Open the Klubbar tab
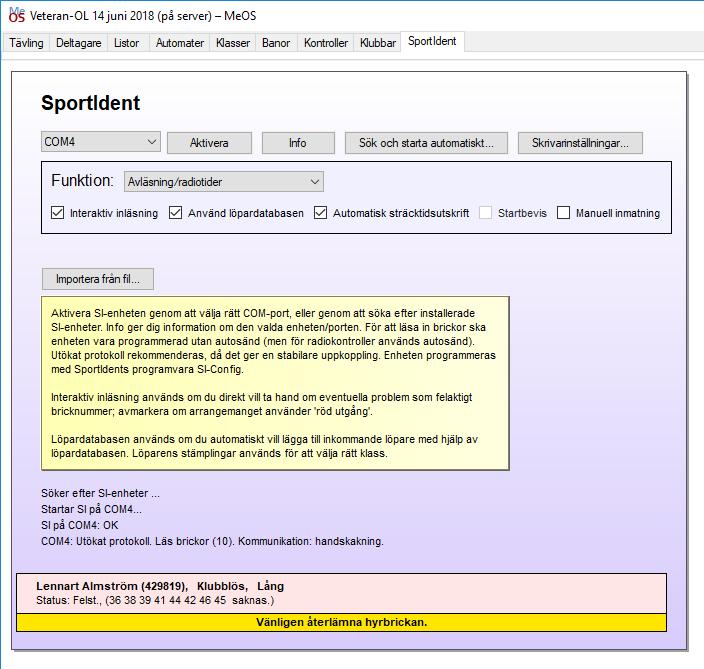Image resolution: width=704 pixels, height=669 pixels. point(378,43)
